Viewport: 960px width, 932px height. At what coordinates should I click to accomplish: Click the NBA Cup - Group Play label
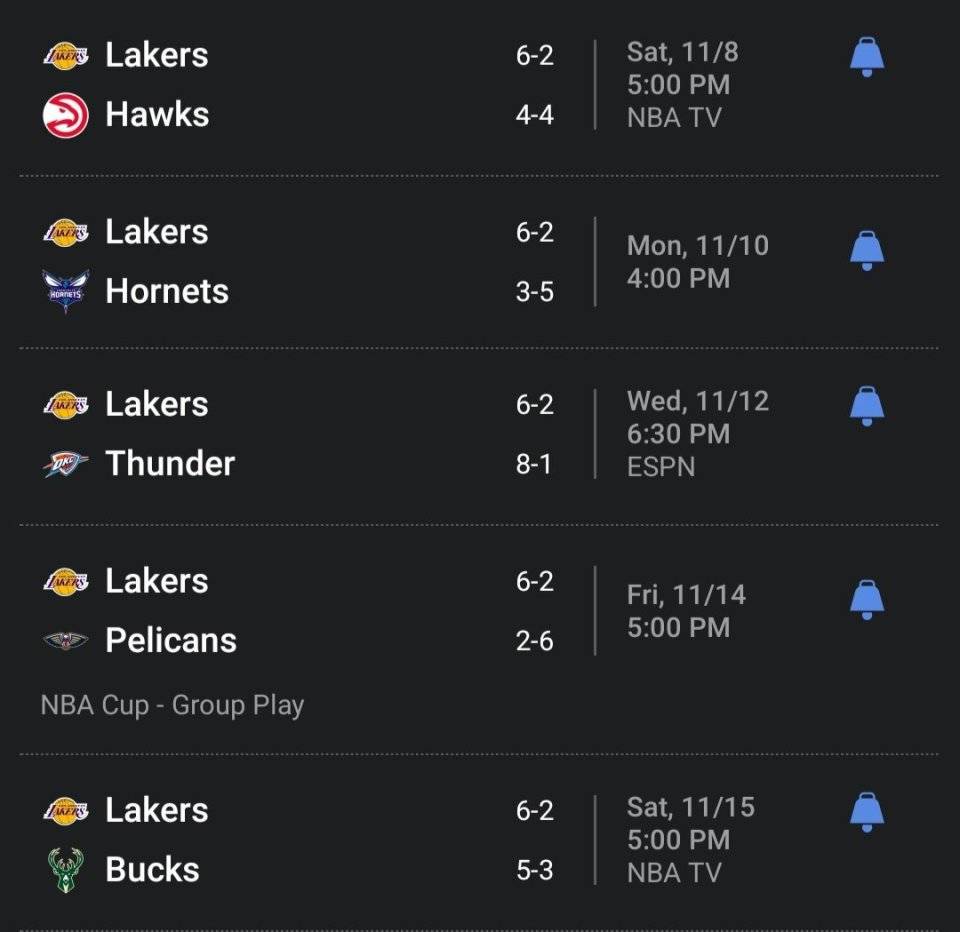[x=170, y=705]
